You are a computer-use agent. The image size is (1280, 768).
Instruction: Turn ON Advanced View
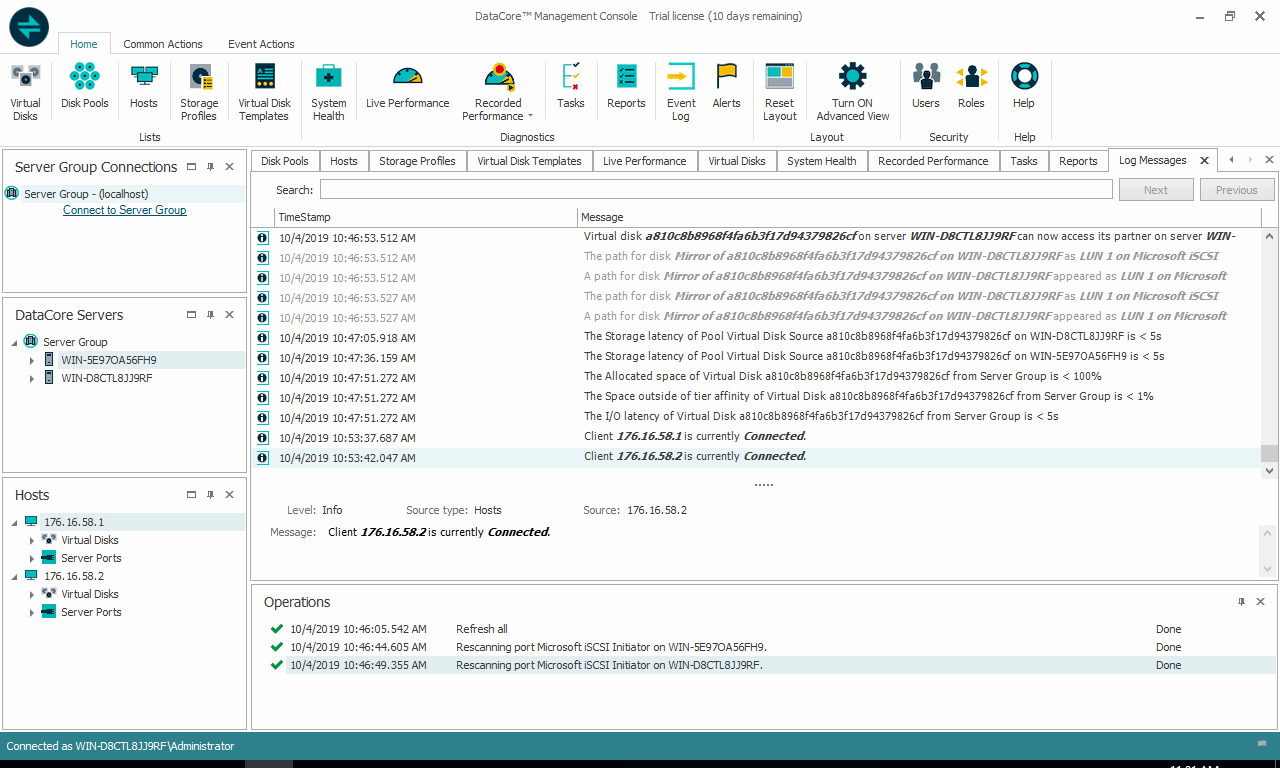[x=853, y=92]
